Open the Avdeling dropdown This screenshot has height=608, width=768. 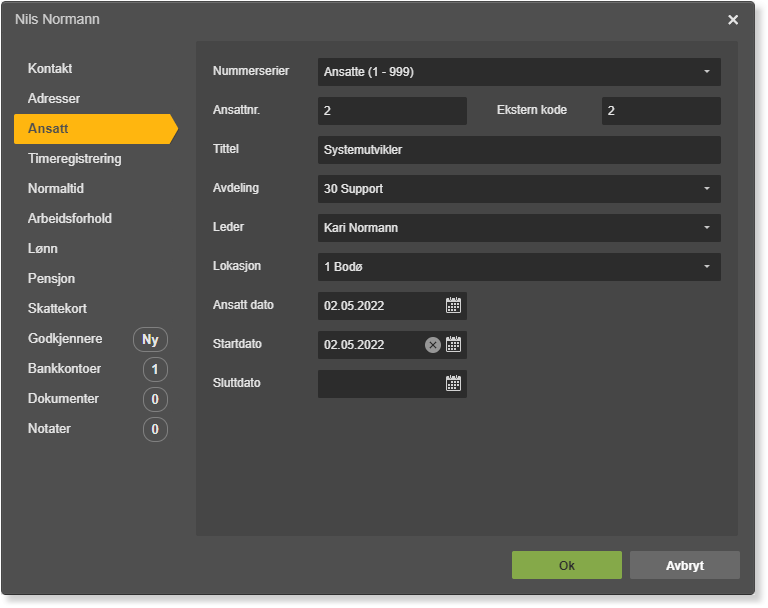[x=519, y=189]
